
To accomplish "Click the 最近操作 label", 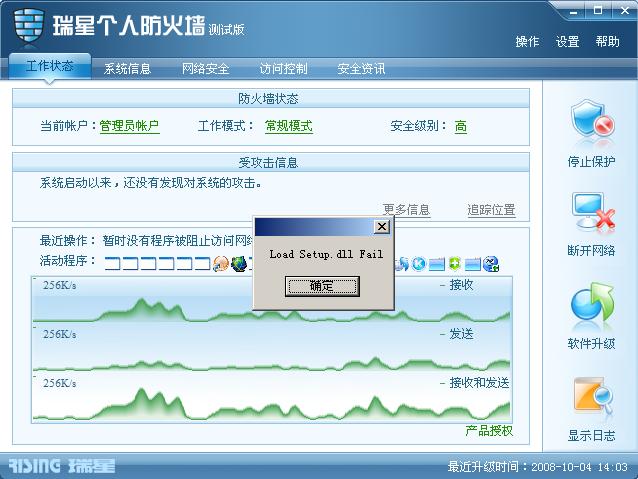I will coord(68,241).
